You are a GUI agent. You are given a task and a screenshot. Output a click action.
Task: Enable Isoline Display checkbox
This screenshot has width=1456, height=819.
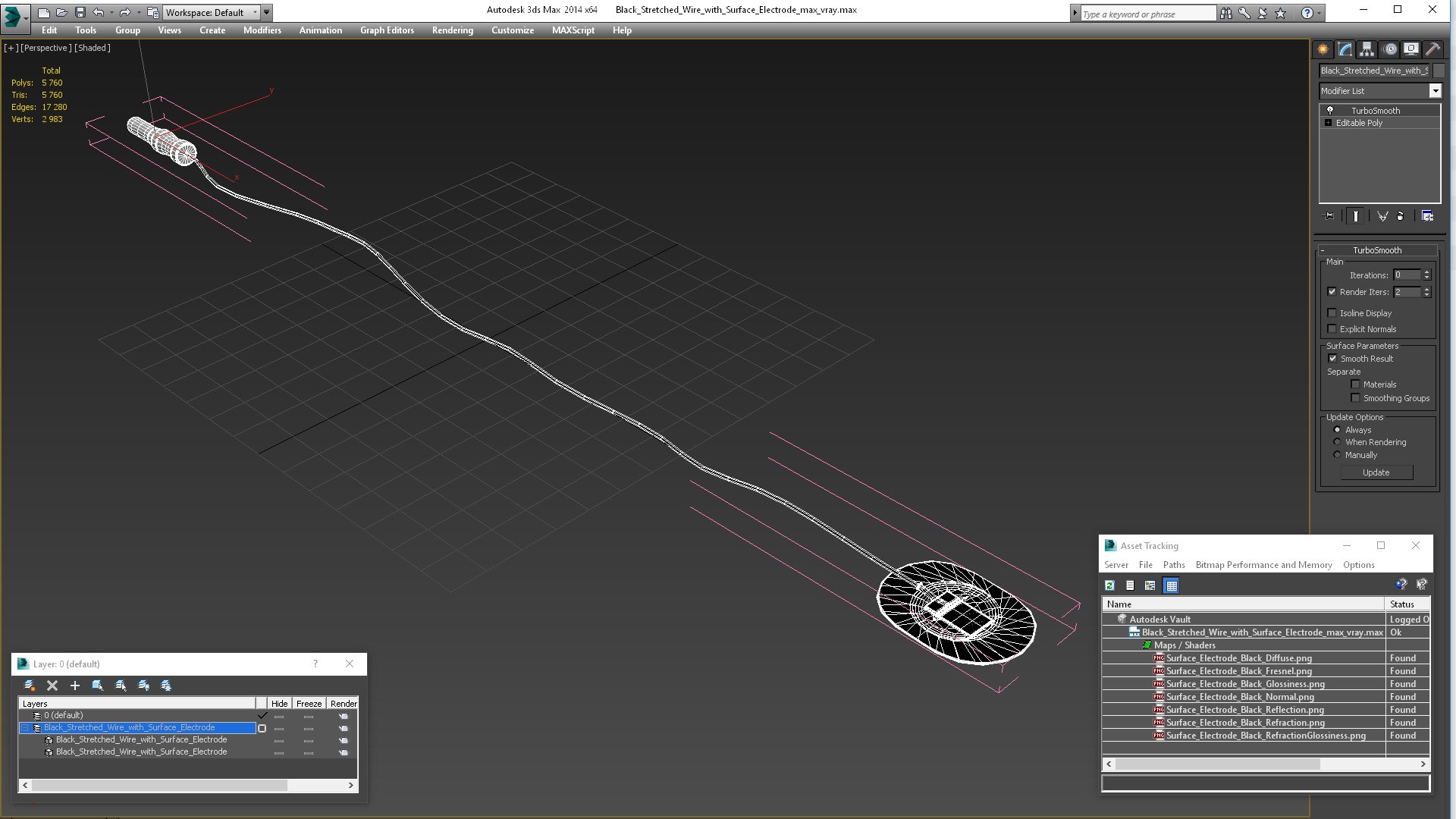[1332, 313]
